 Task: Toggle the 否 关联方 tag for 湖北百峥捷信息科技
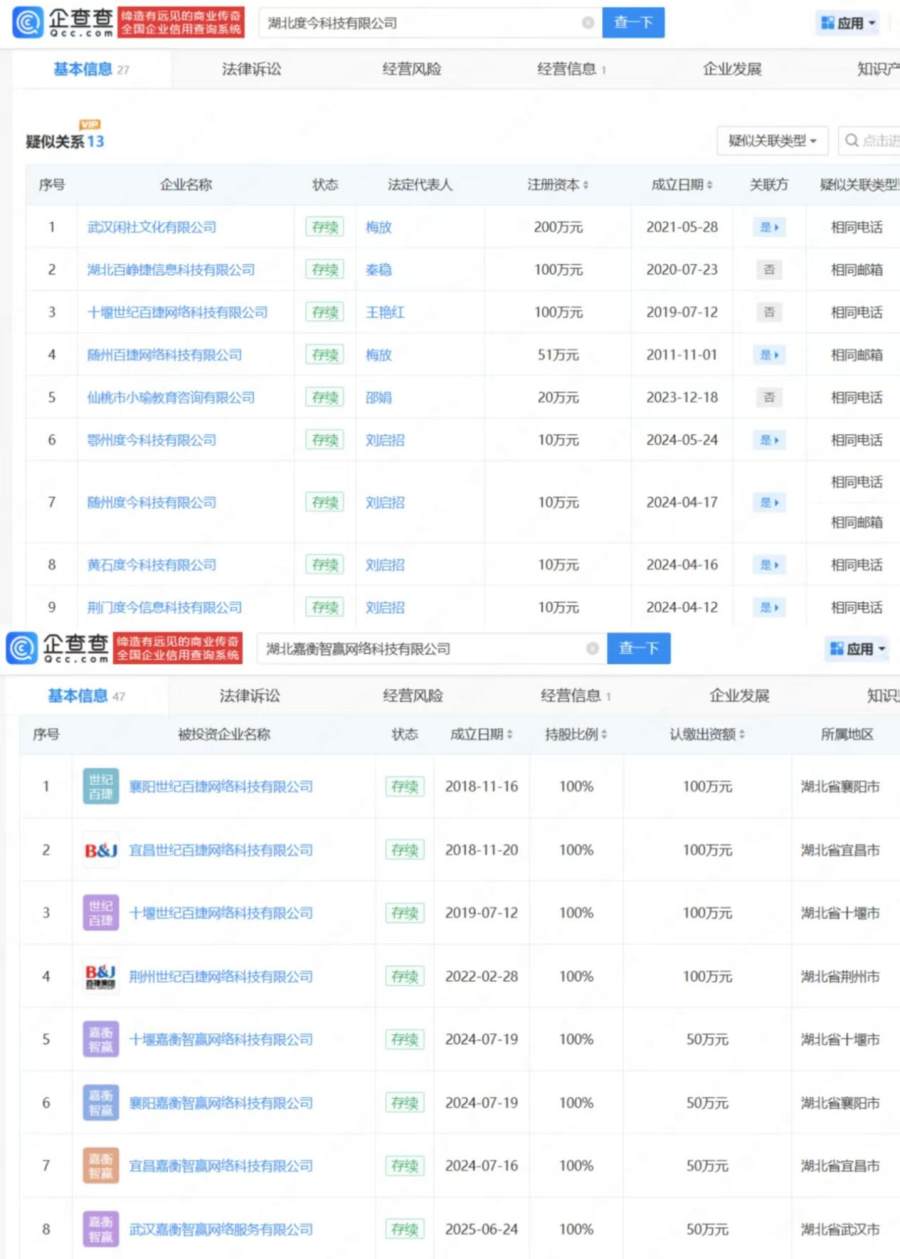click(768, 270)
